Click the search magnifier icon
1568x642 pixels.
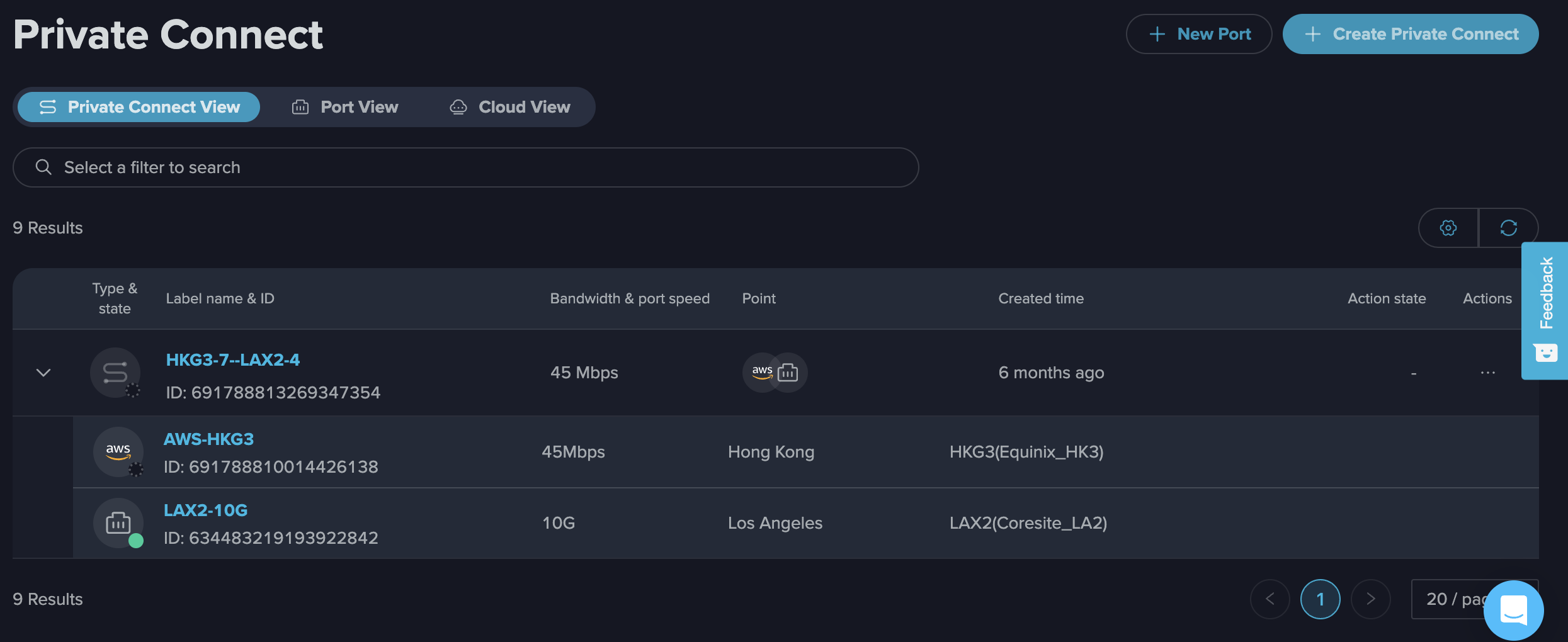tap(43, 167)
